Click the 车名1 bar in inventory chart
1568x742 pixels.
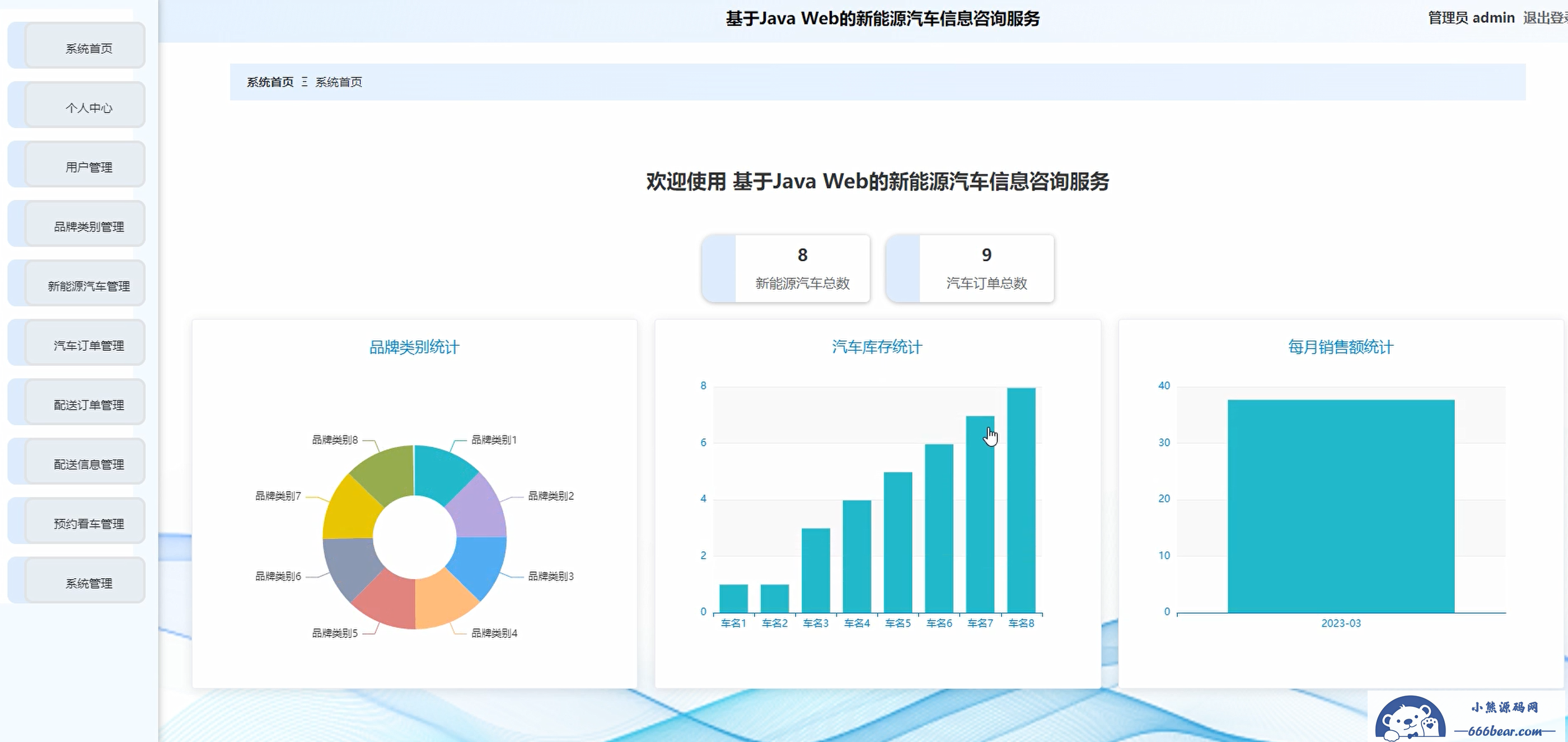click(x=733, y=598)
